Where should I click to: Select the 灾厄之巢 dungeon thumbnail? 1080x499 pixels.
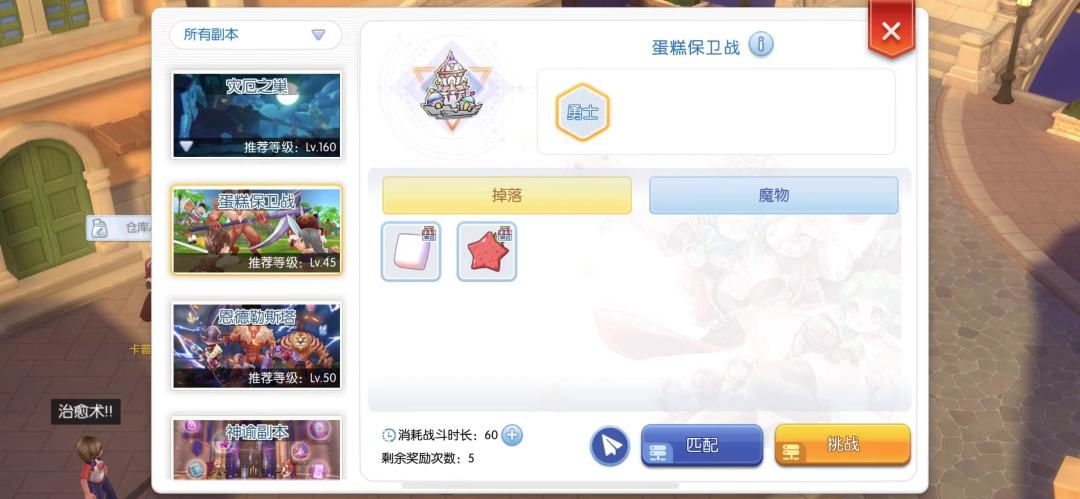[256, 115]
